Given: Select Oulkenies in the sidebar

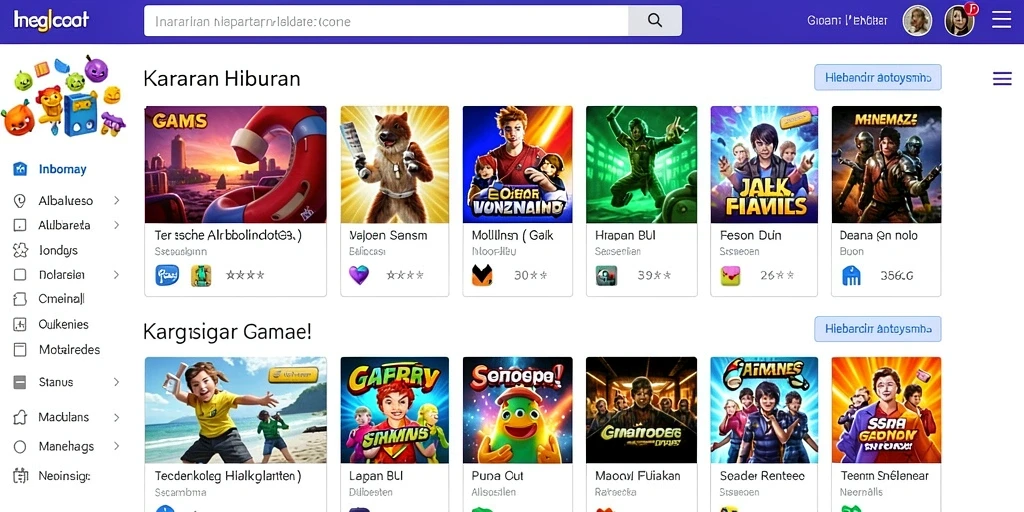Looking at the screenshot, I should click(63, 324).
